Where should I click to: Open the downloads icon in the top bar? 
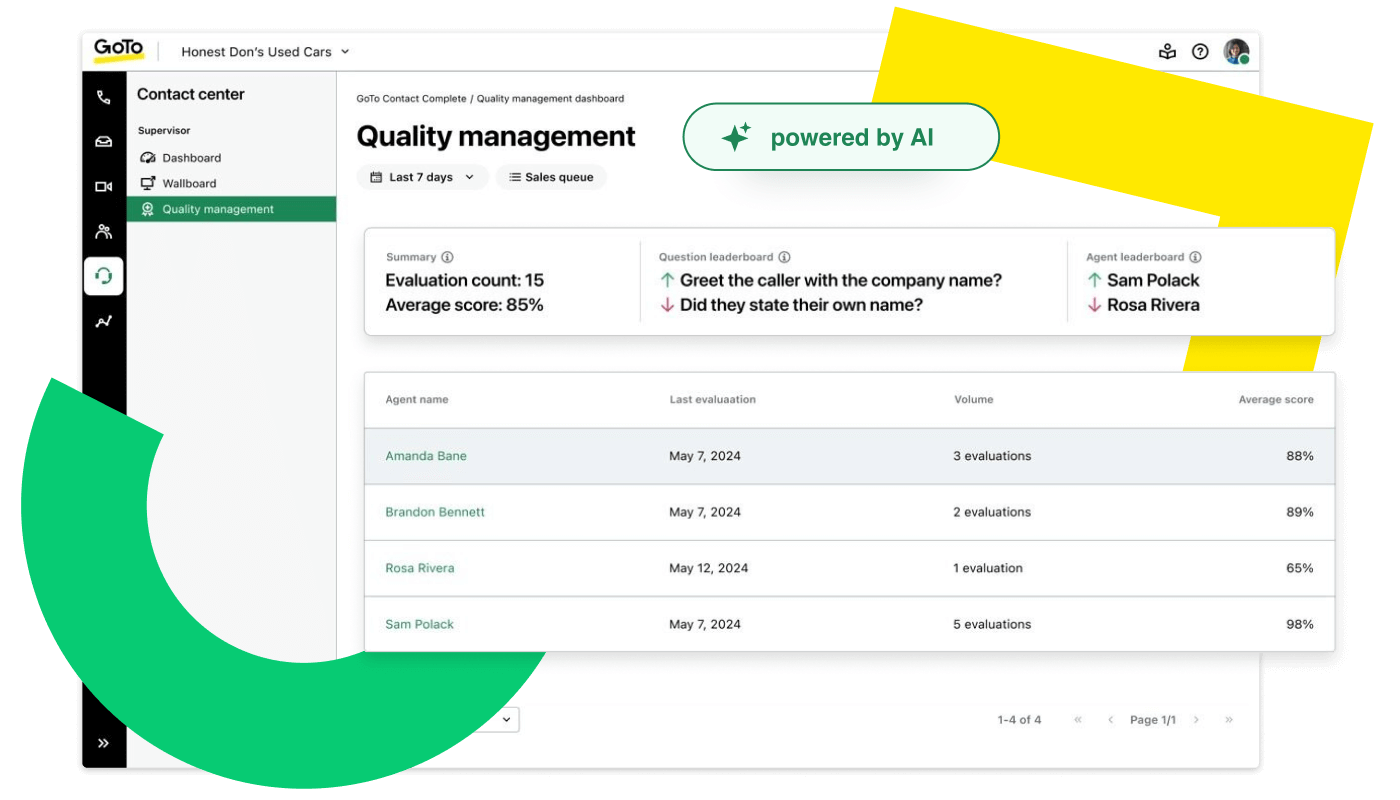(1167, 51)
